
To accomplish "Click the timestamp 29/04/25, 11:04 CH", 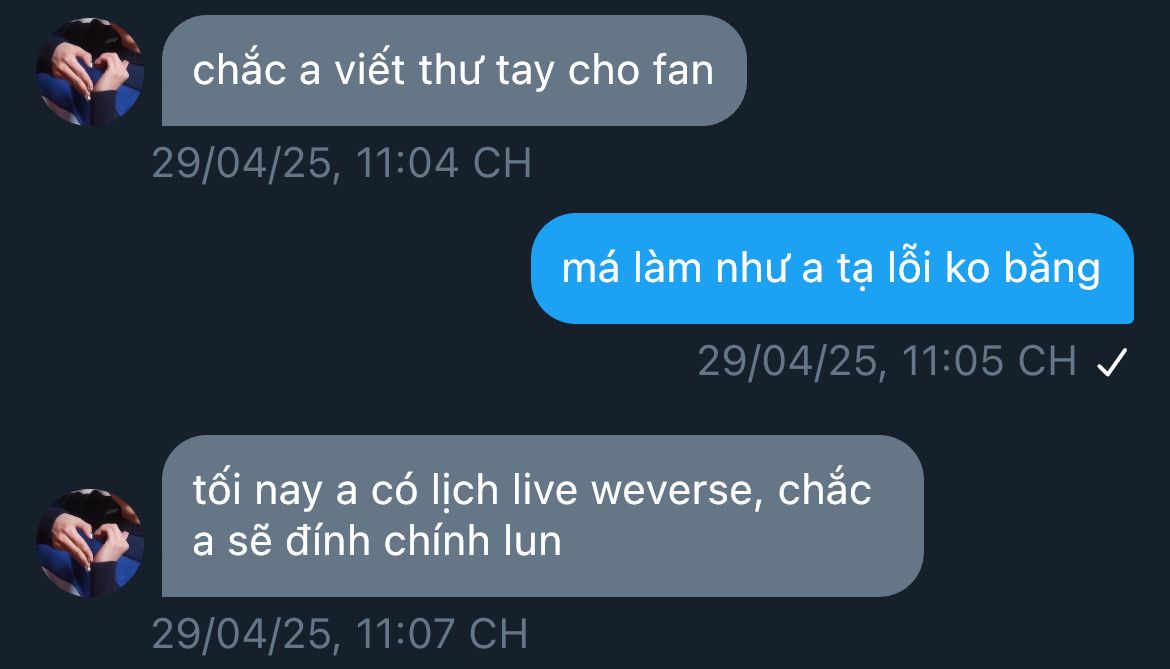I will (x=342, y=163).
